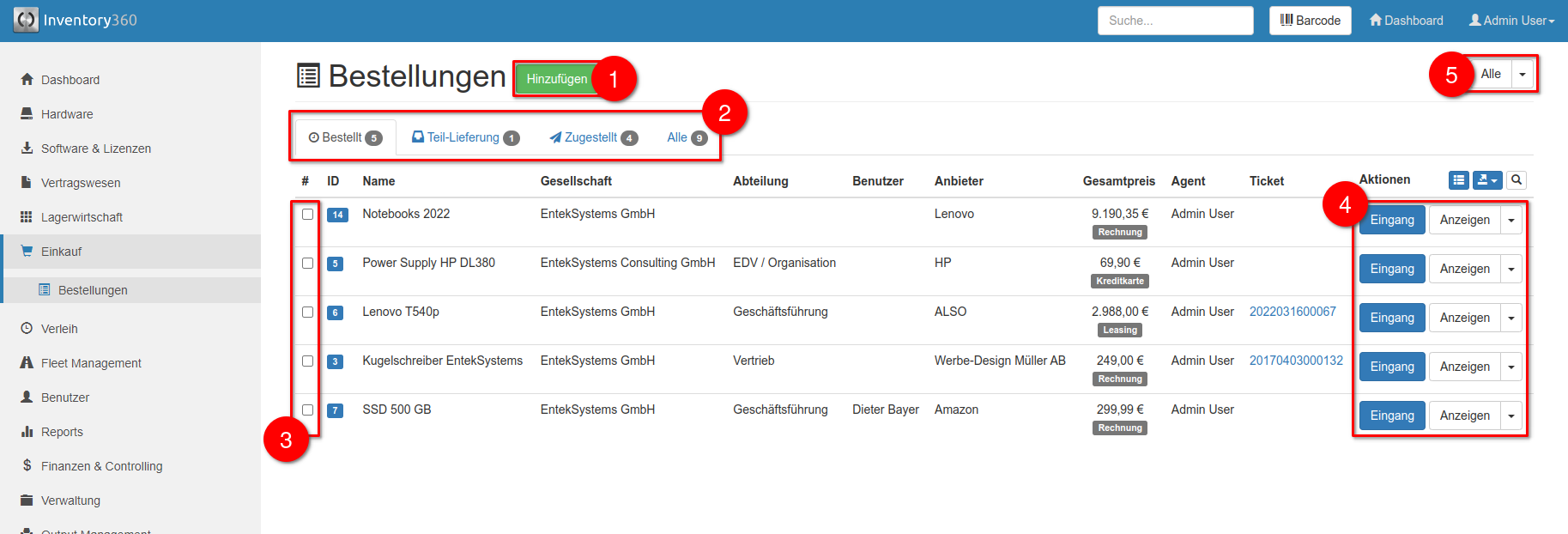
Task: Click the Lagerwirtschaft grid icon
Action: 27,217
